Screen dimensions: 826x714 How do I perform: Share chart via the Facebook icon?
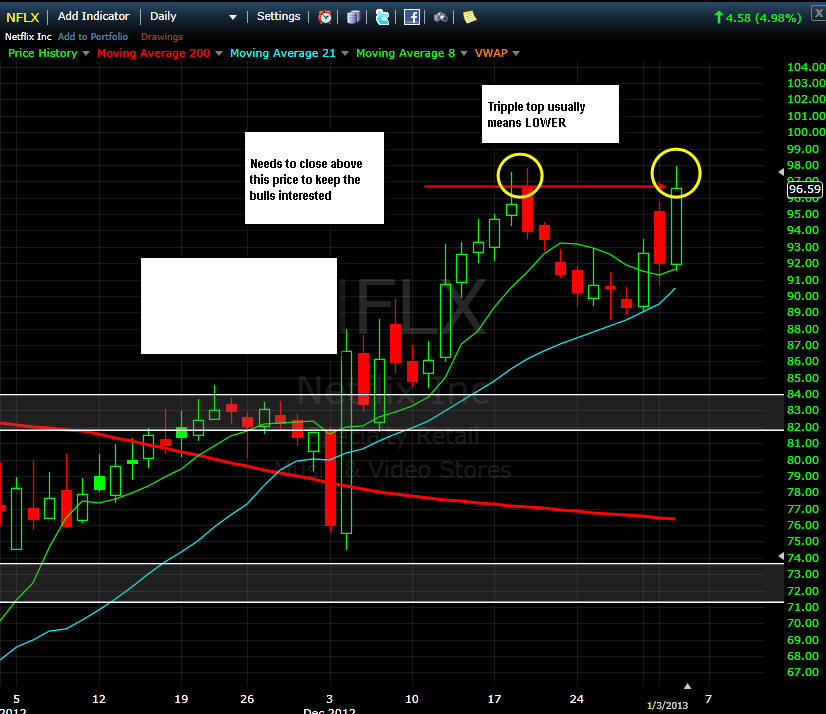pyautogui.click(x=411, y=17)
